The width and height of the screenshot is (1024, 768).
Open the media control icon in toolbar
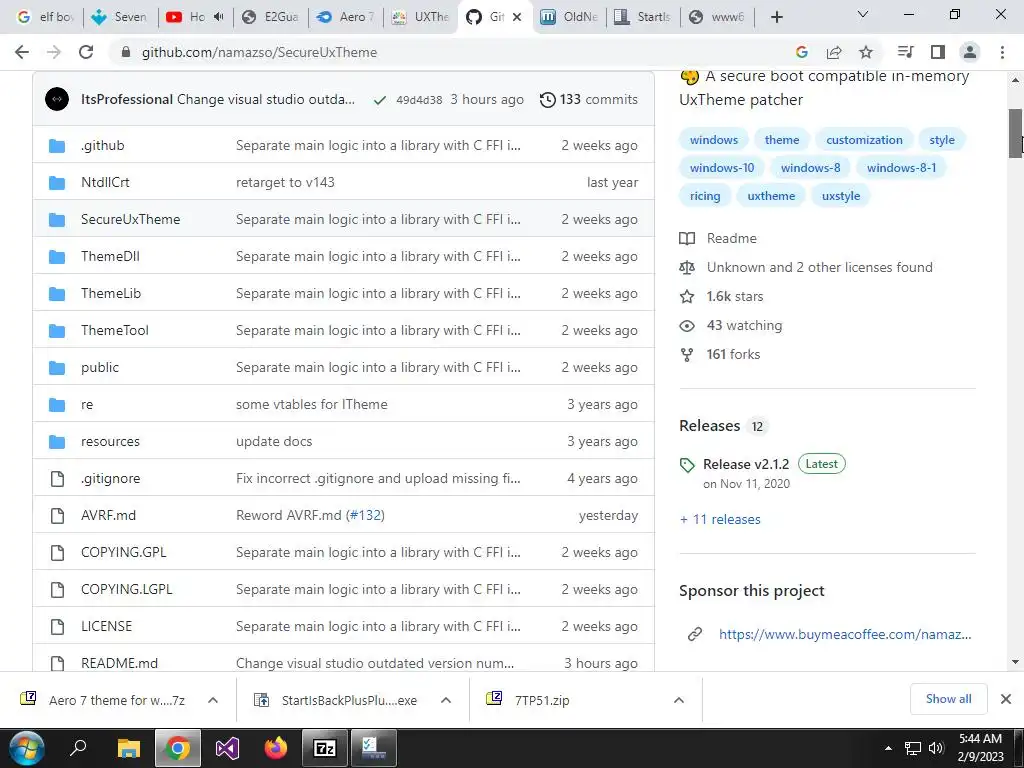point(905,52)
